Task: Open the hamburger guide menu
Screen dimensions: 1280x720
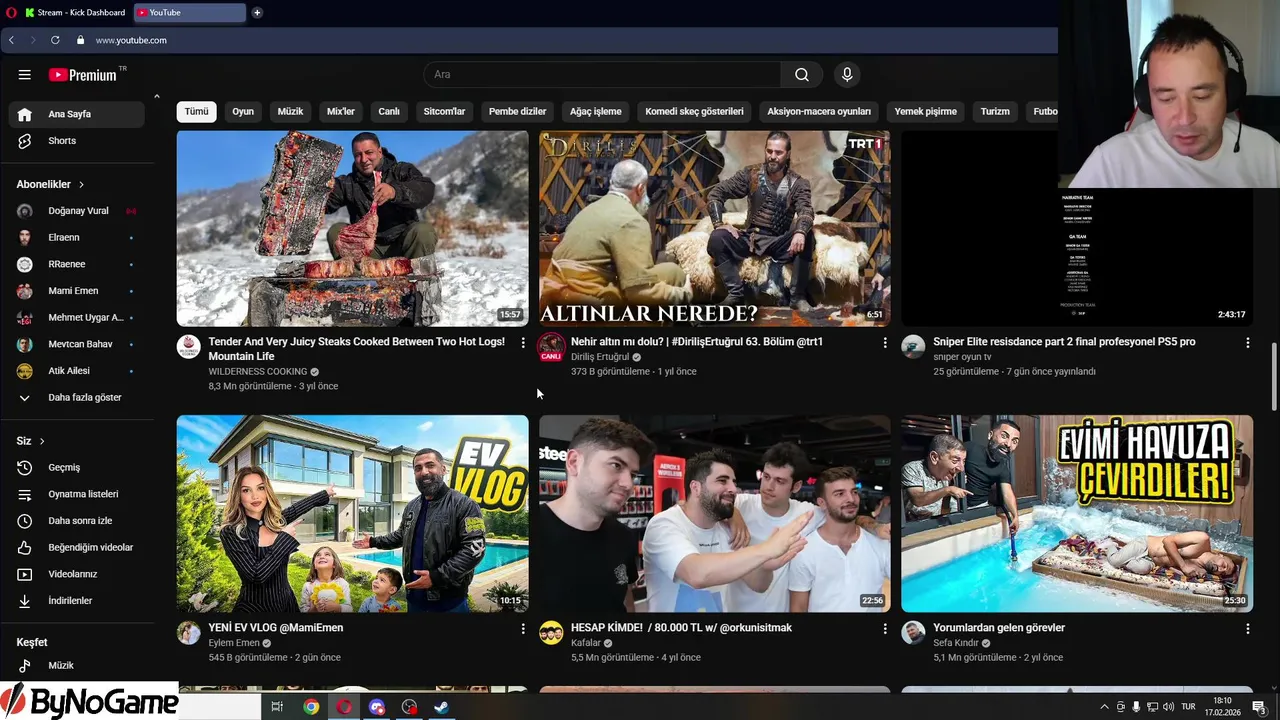Action: (x=25, y=74)
